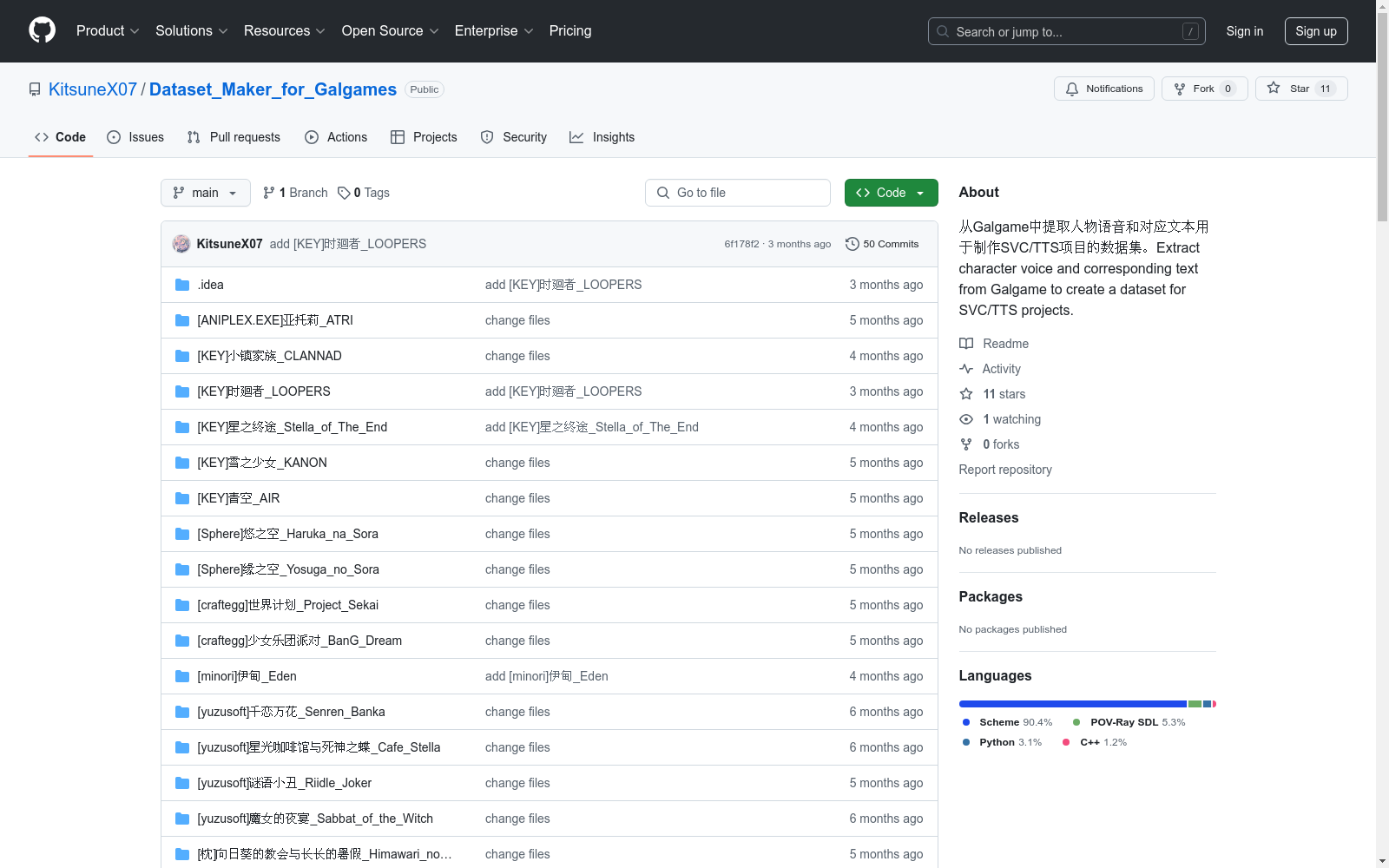Click the fork icon next to 0 forks

point(966,444)
